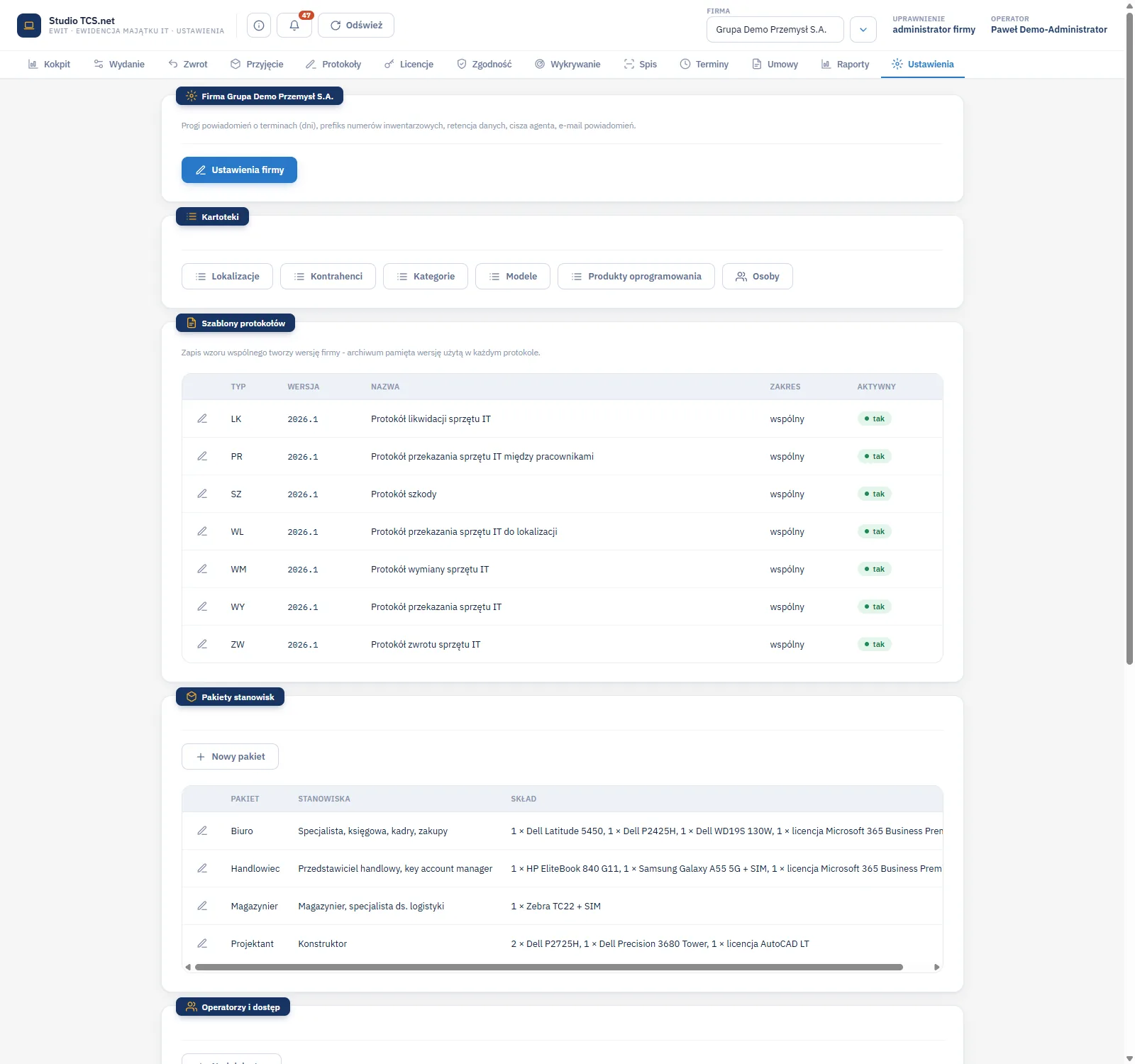This screenshot has height=1064, width=1135.
Task: Open notifications bell with 47 badge
Action: click(x=294, y=26)
